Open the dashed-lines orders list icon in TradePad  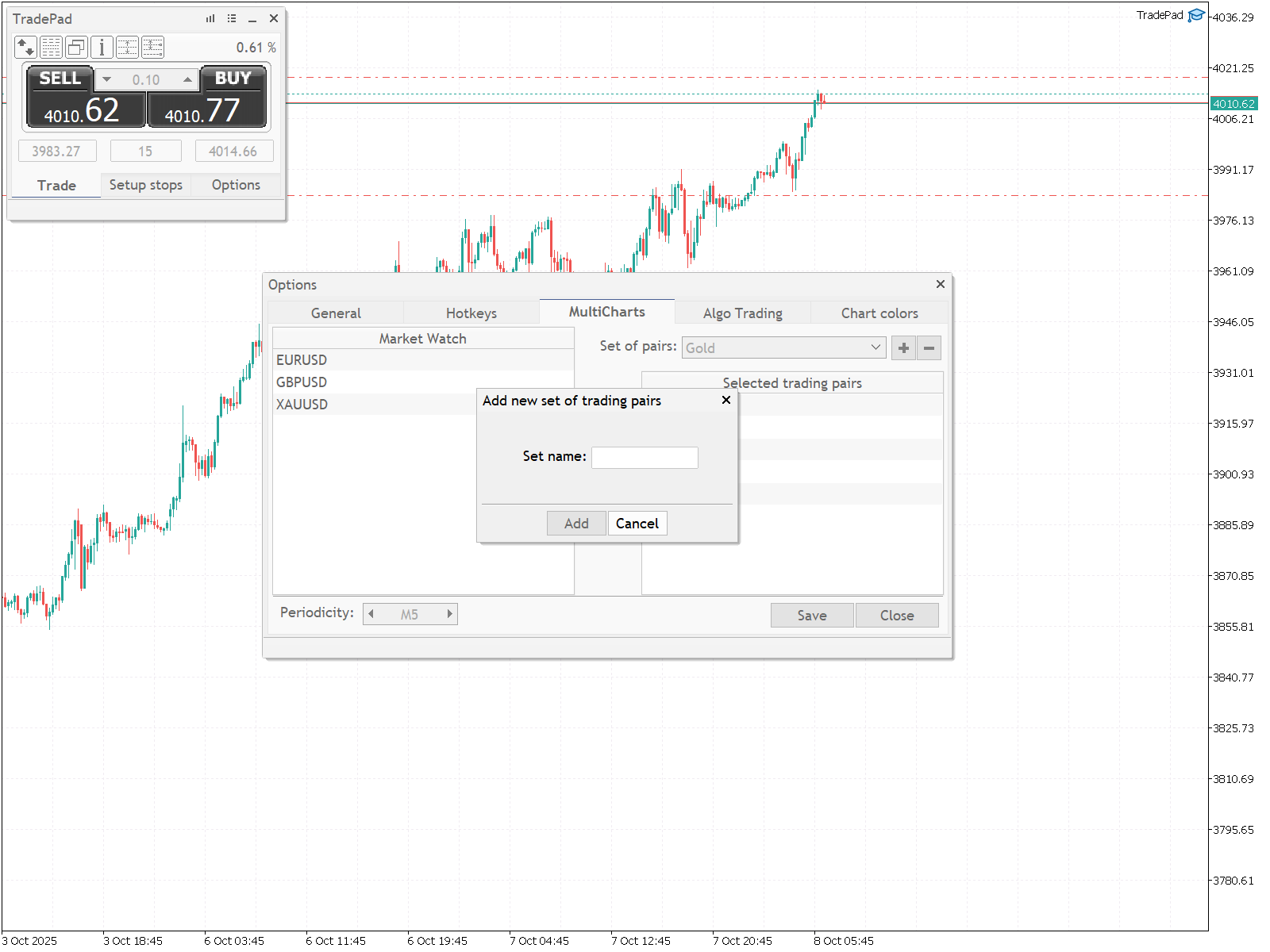coord(51,48)
